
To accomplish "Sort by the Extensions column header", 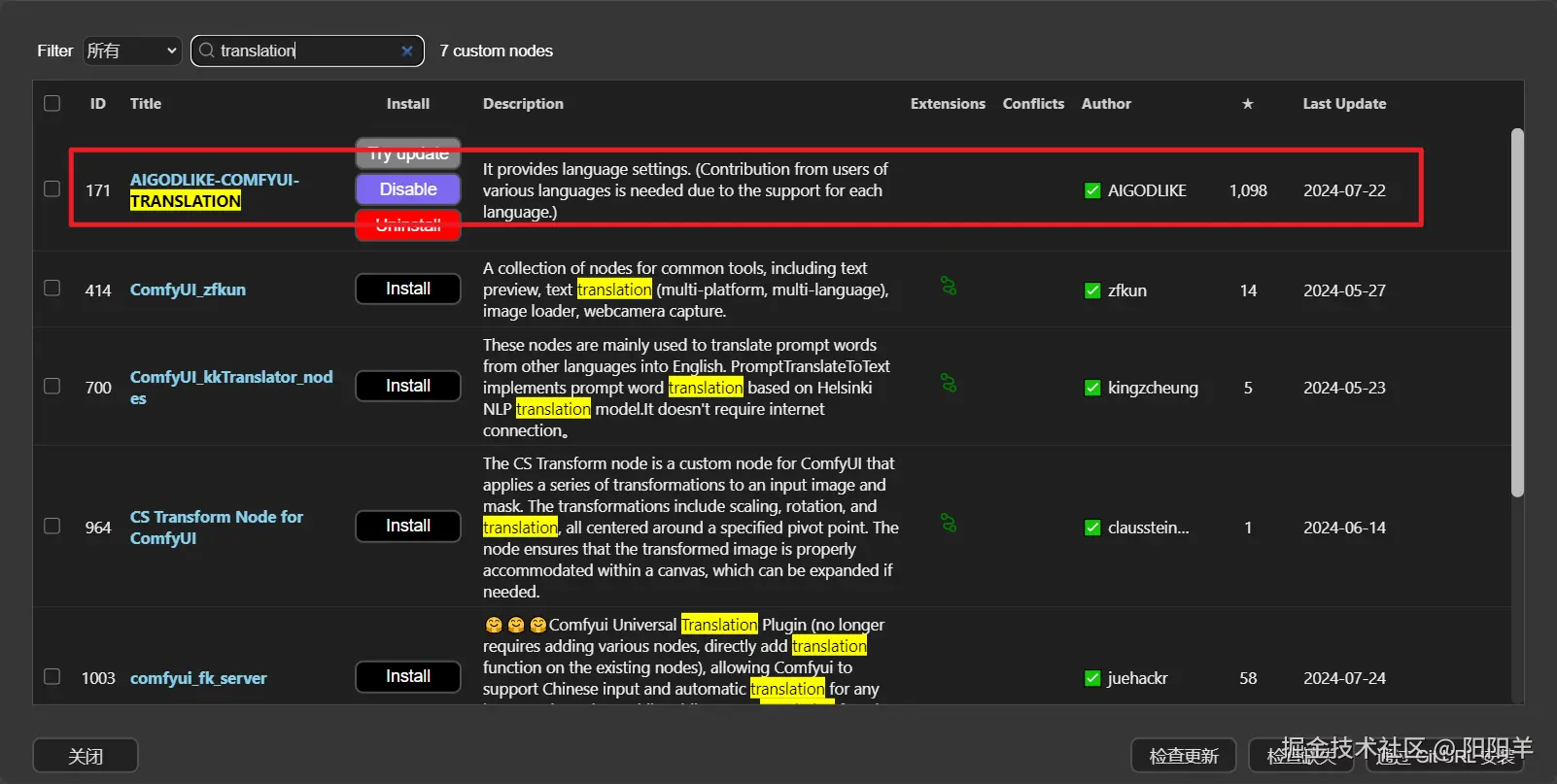I will (948, 104).
